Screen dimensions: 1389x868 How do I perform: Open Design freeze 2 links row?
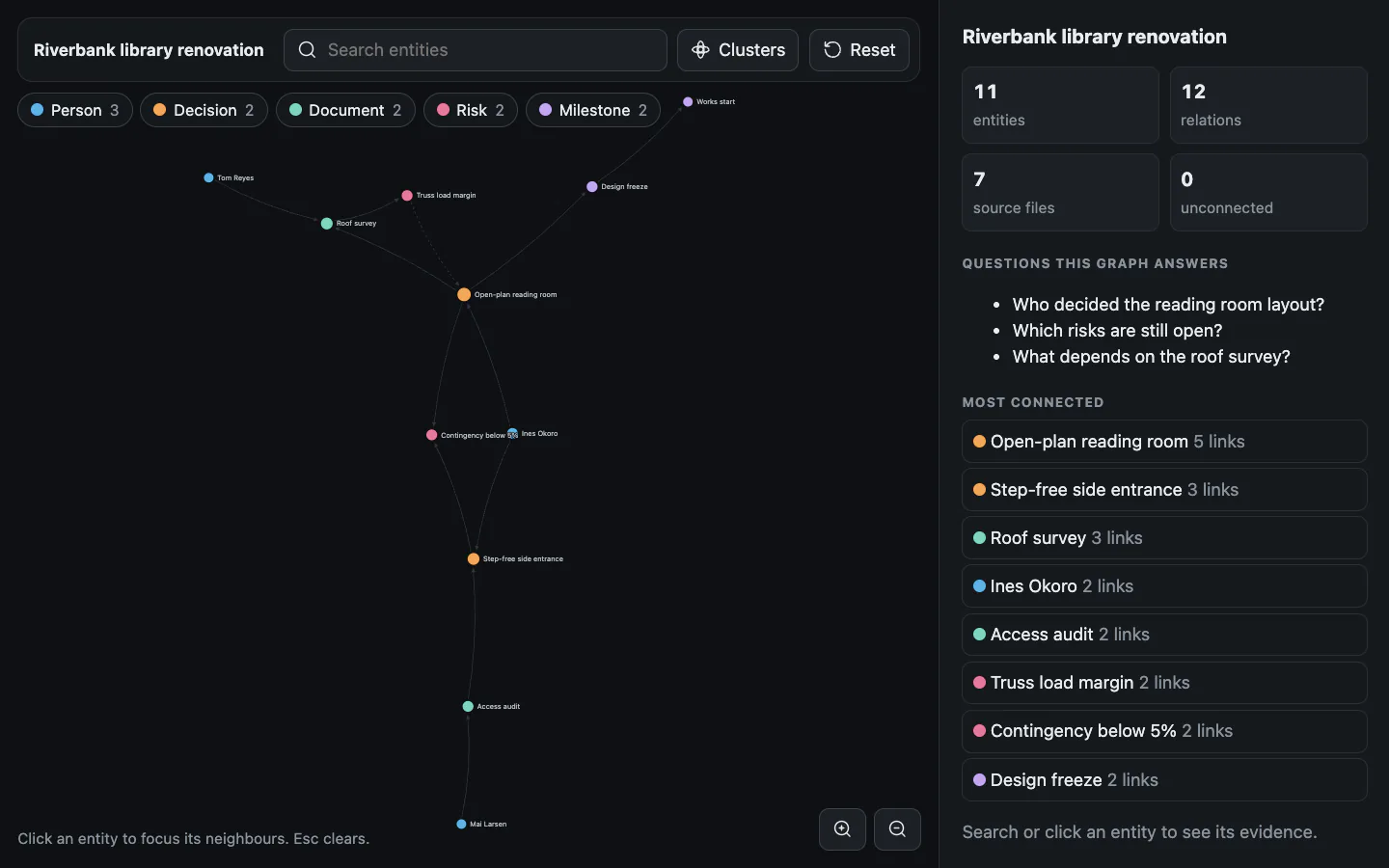1164,779
